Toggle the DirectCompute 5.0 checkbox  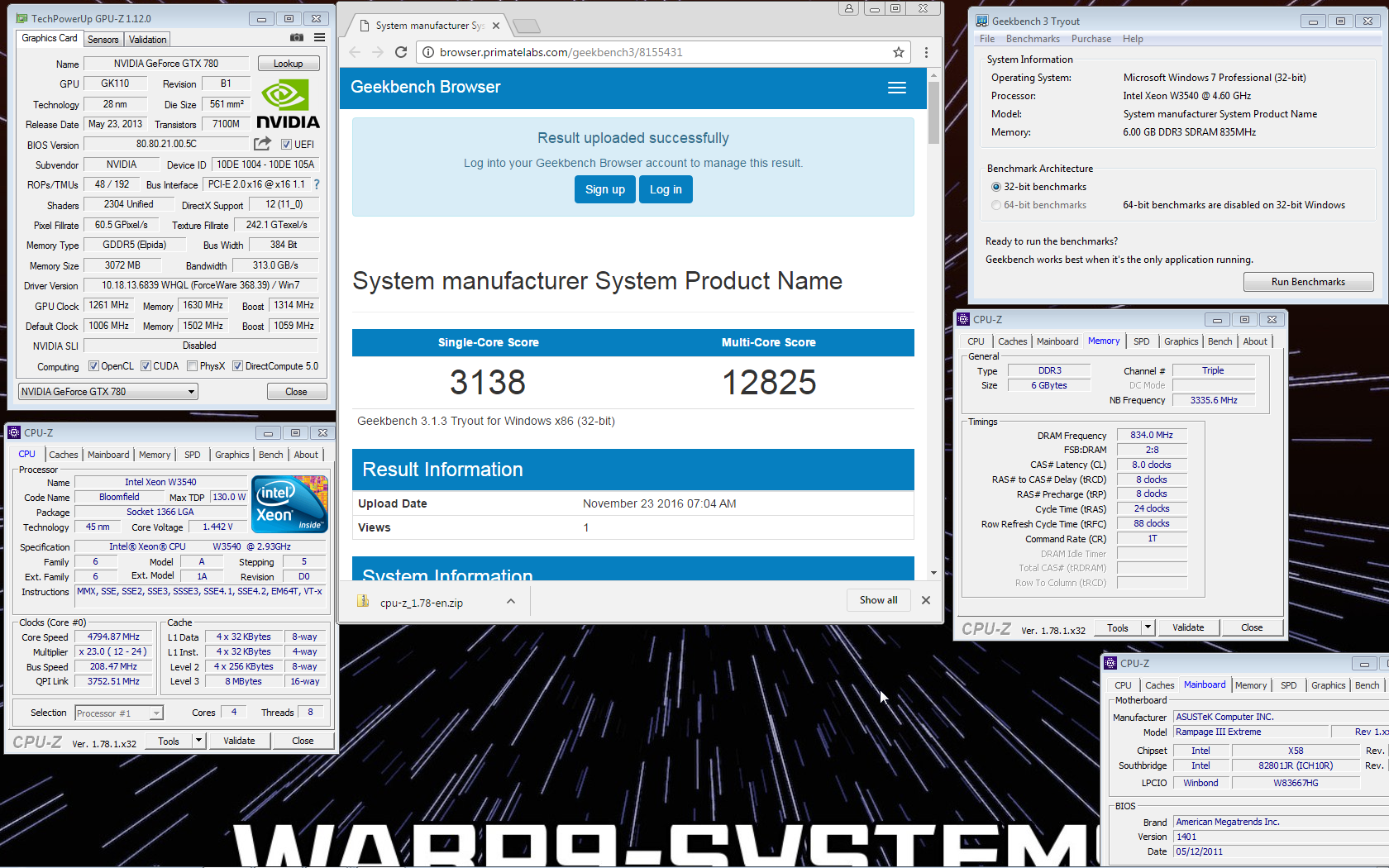coord(237,366)
